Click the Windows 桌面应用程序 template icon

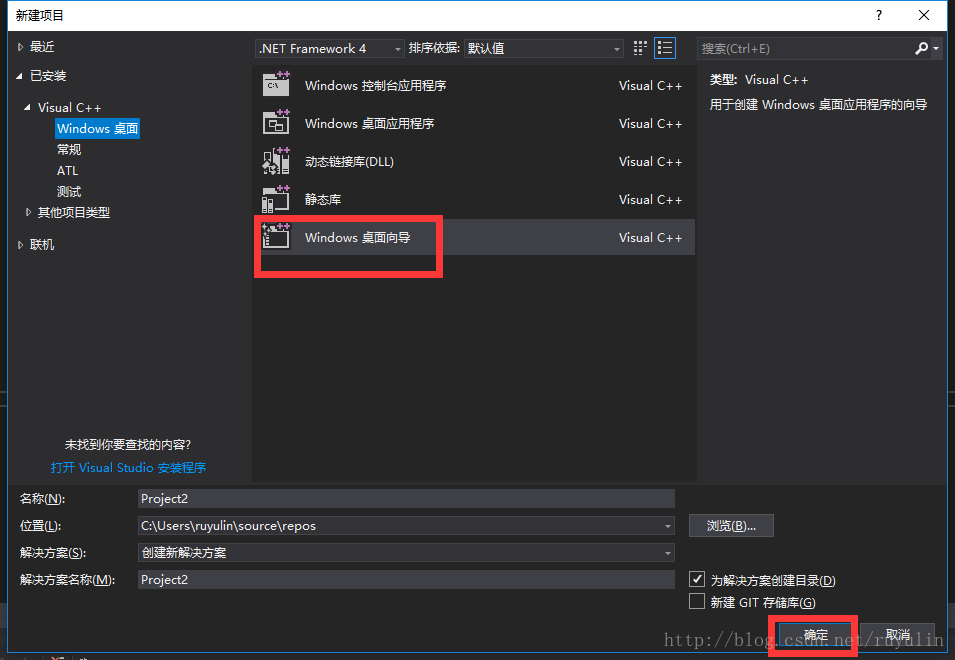pos(276,122)
